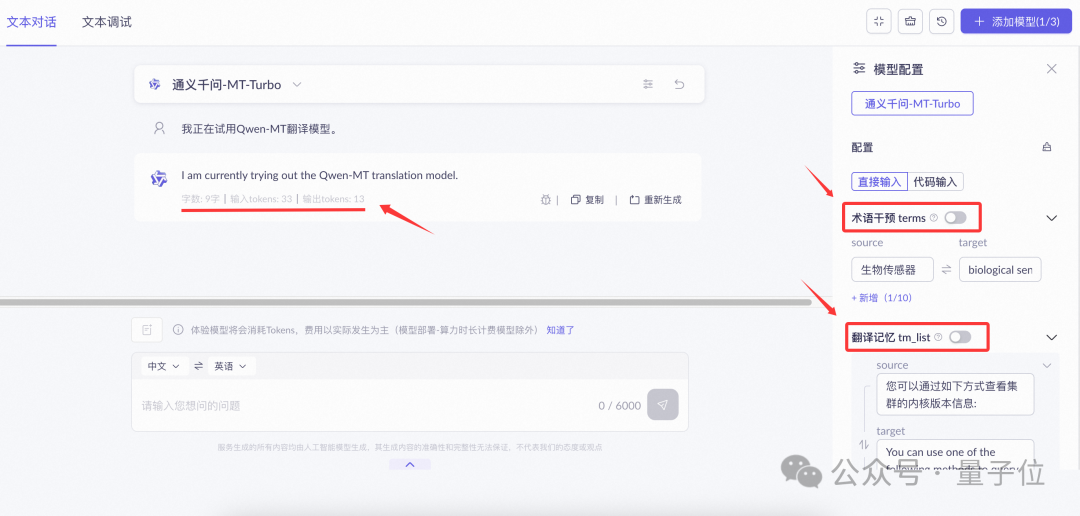
Task: Open the 英语 target language dropdown
Action: (230, 366)
